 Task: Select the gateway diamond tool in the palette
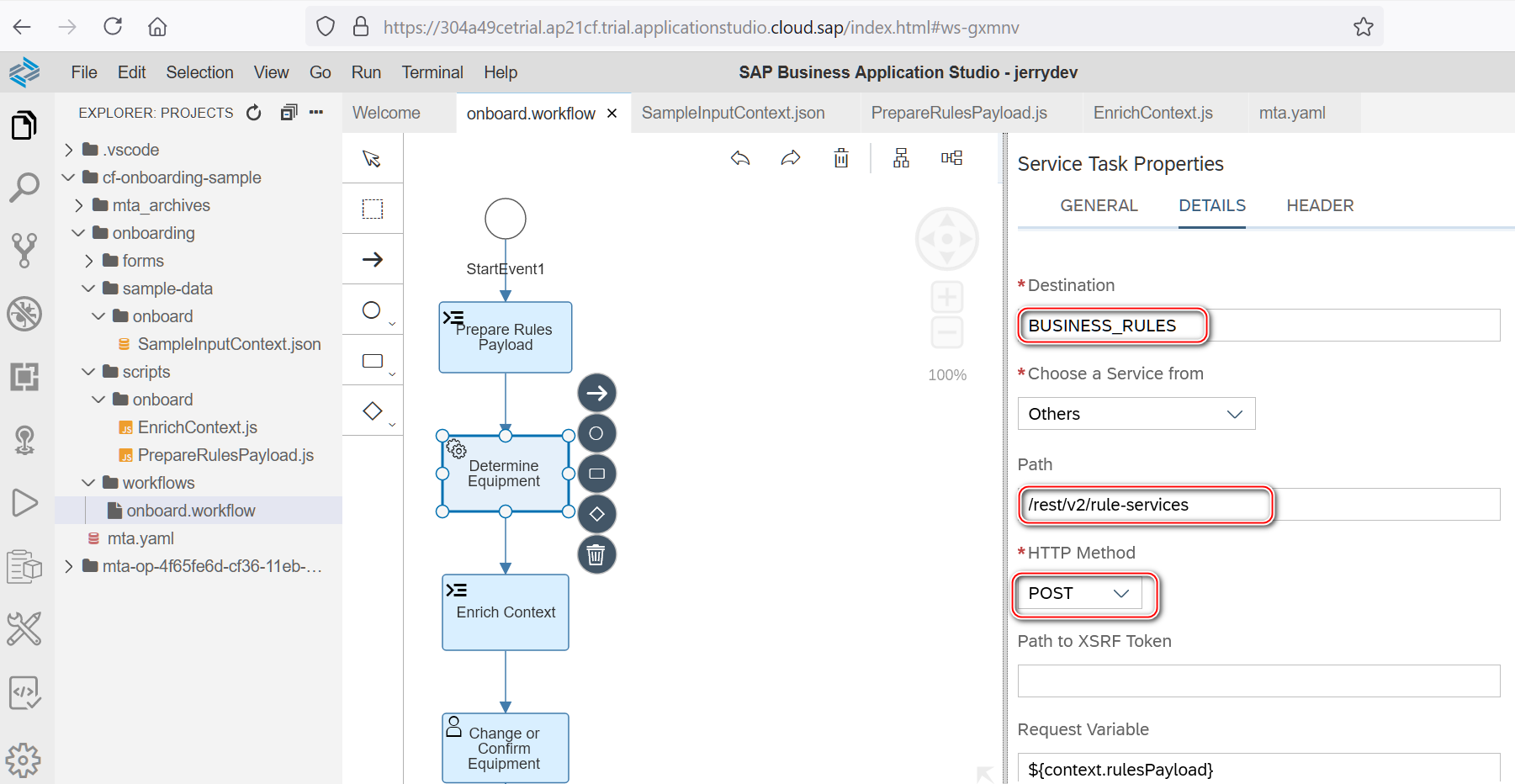click(x=372, y=411)
